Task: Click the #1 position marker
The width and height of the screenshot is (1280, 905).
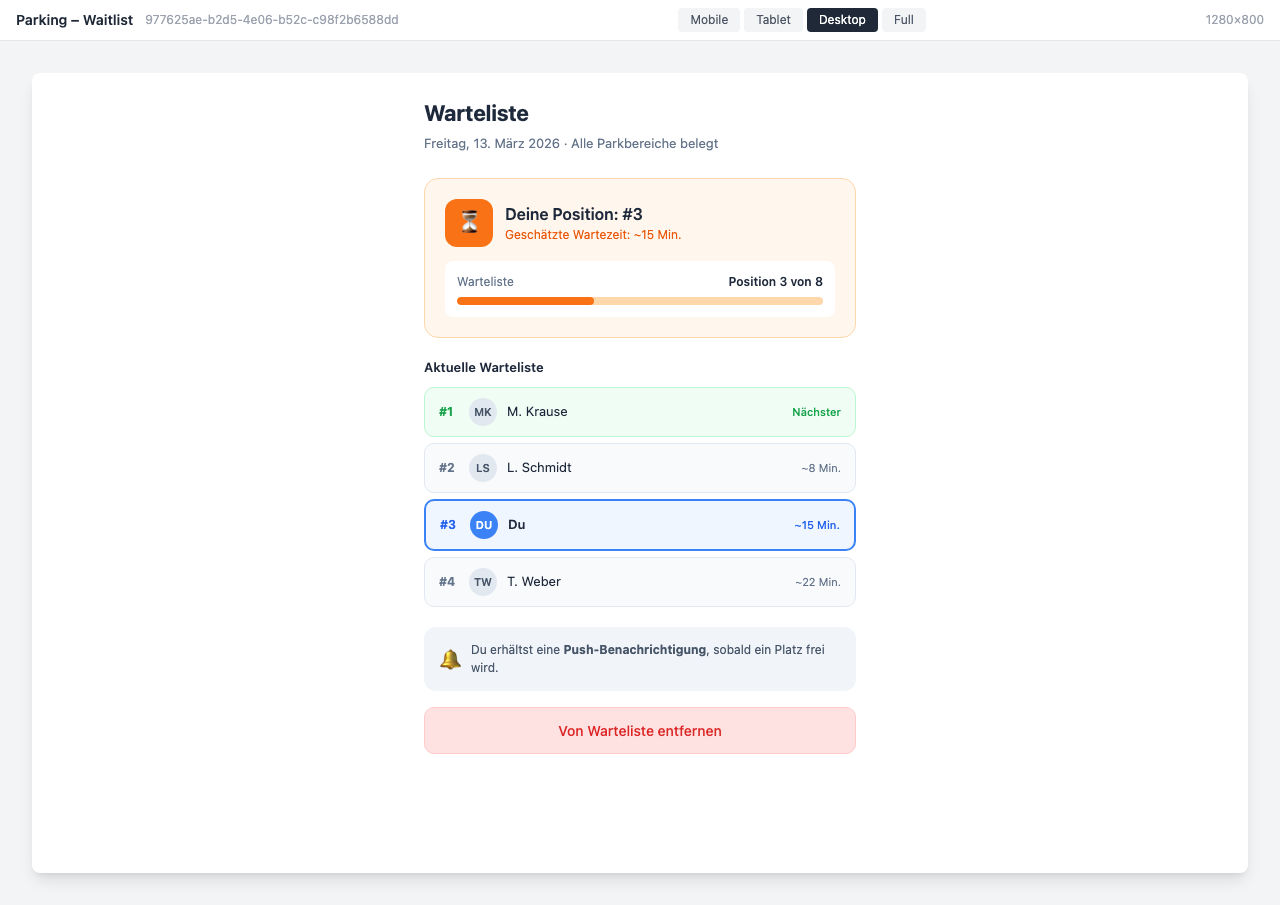Action: (x=446, y=411)
